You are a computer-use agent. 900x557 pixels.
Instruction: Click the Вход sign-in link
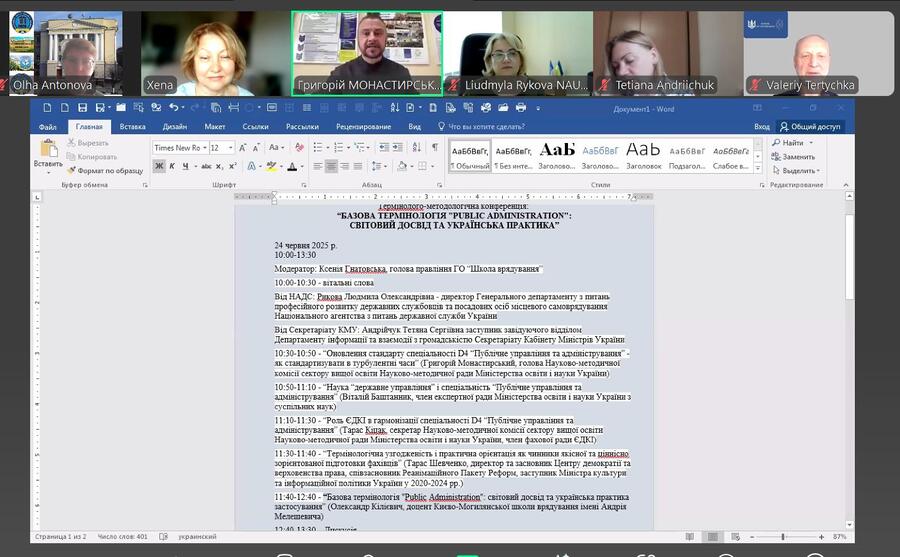(762, 127)
